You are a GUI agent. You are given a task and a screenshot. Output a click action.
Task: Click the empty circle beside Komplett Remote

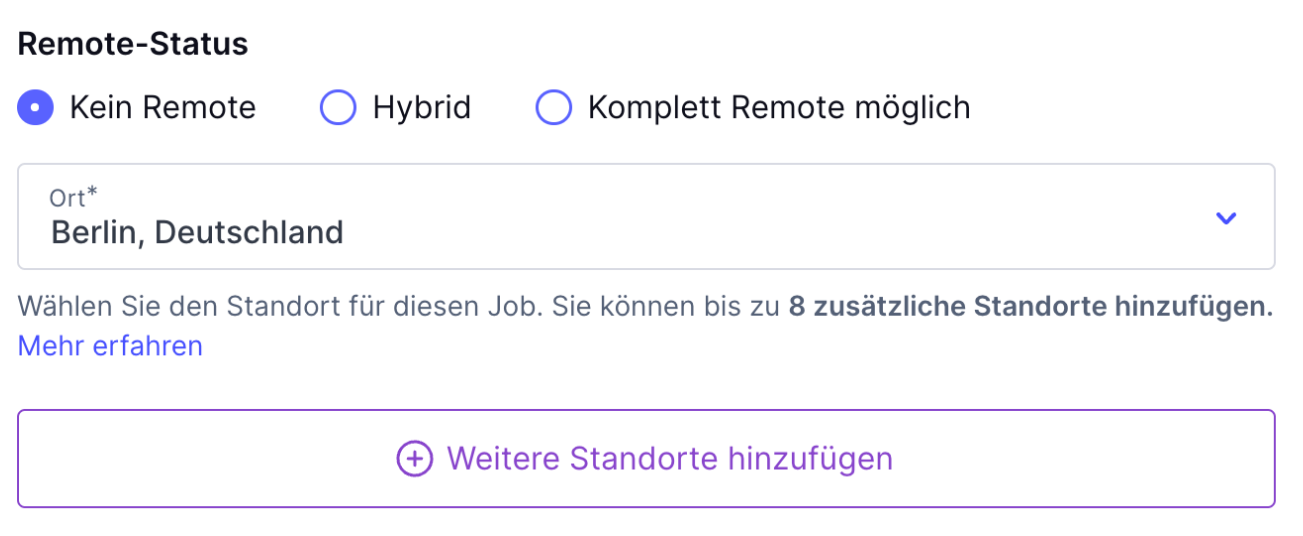554,107
